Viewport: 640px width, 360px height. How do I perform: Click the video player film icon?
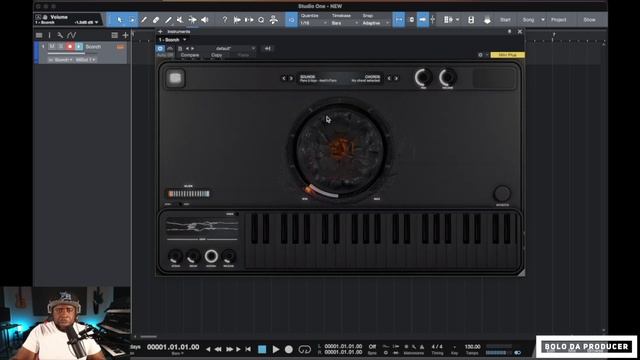pos(471,20)
